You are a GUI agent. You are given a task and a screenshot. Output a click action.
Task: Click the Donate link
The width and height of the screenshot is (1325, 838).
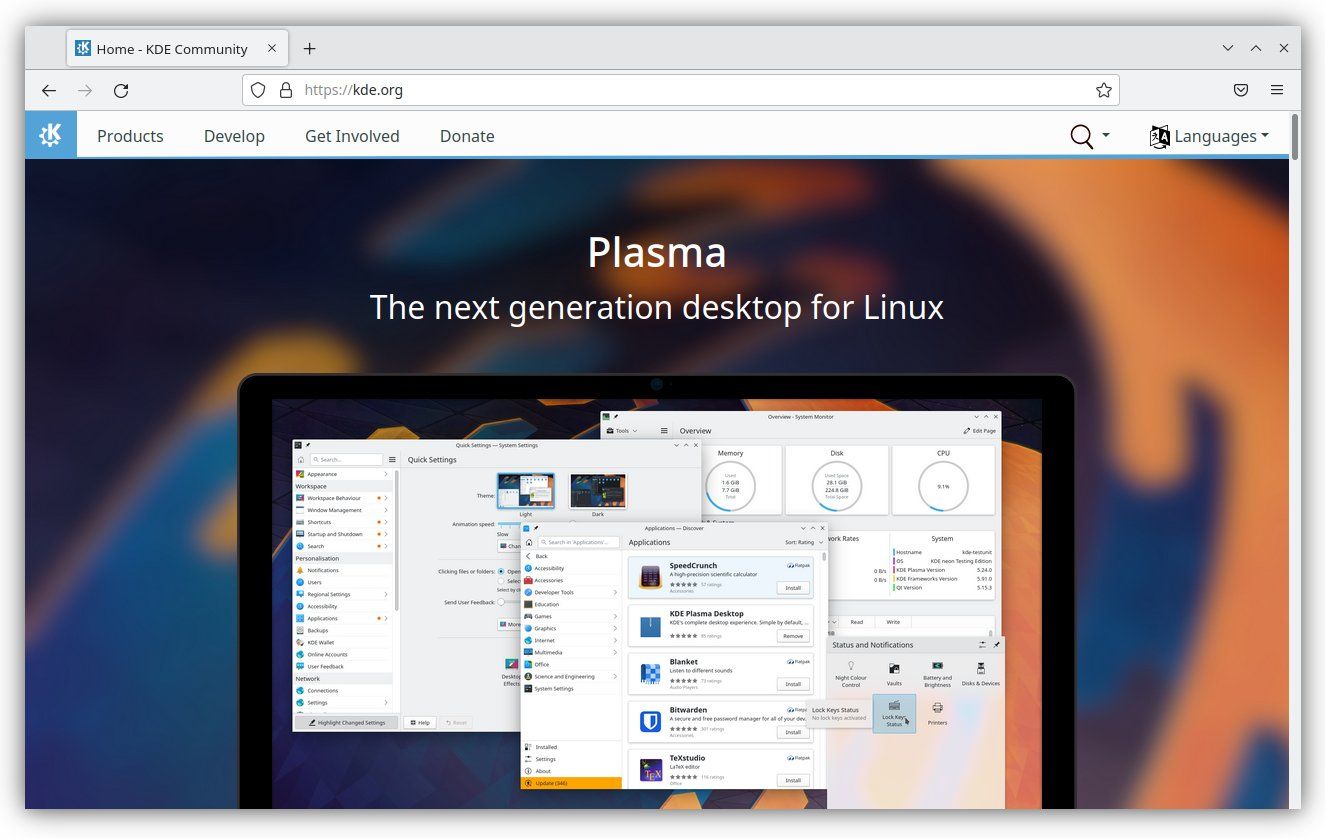click(467, 136)
